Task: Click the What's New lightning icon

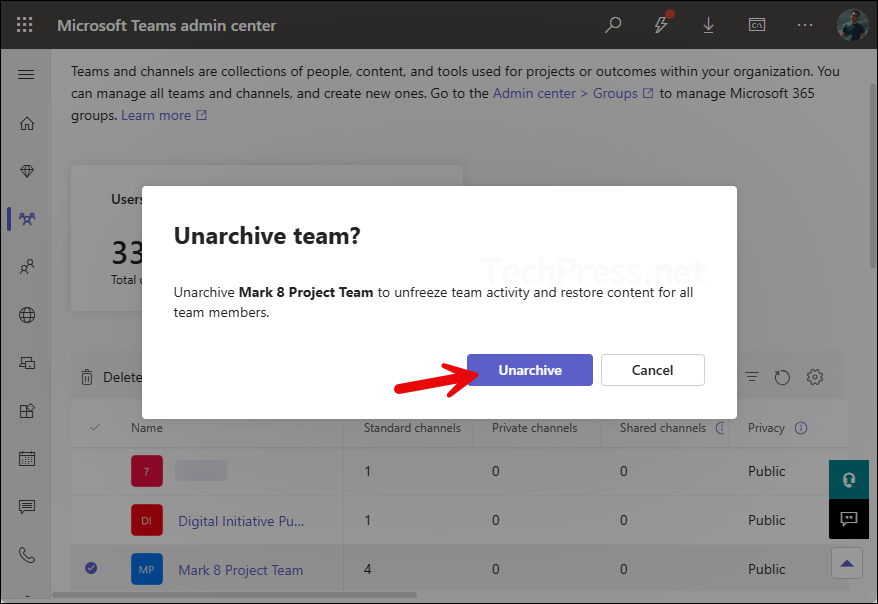Action: coord(661,25)
